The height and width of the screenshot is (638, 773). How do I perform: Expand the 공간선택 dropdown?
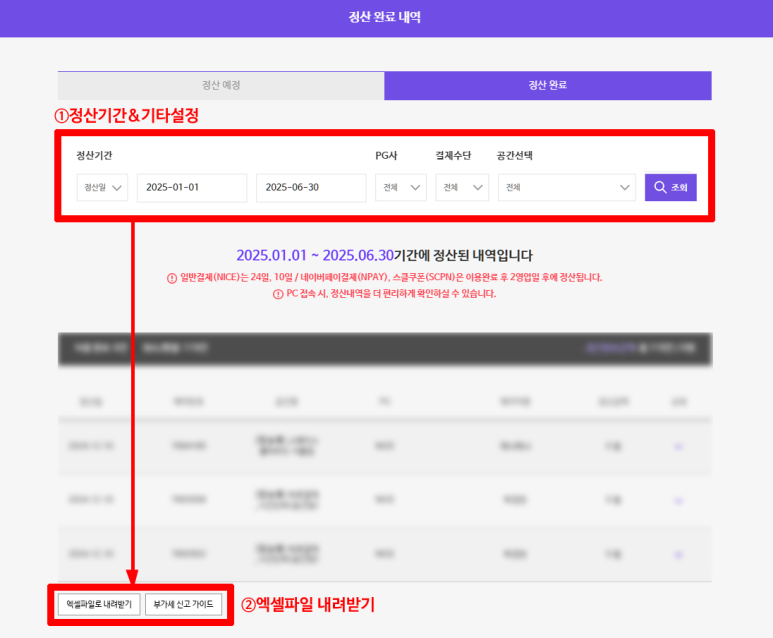[566, 188]
